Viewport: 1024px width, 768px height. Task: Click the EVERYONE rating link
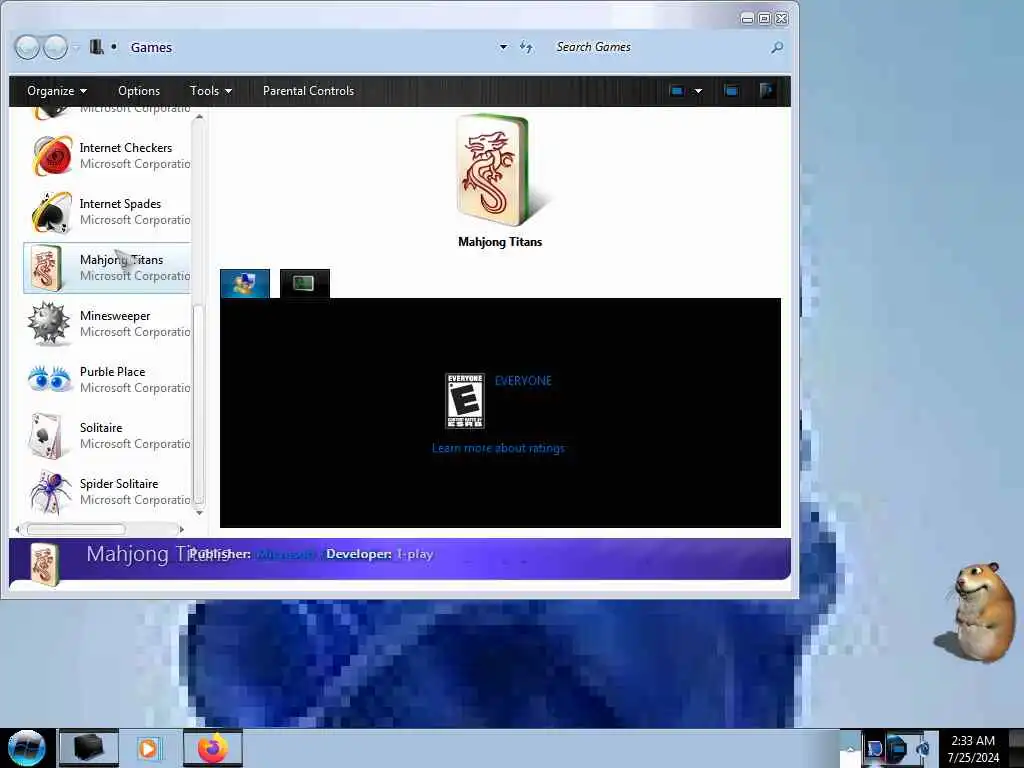523,381
